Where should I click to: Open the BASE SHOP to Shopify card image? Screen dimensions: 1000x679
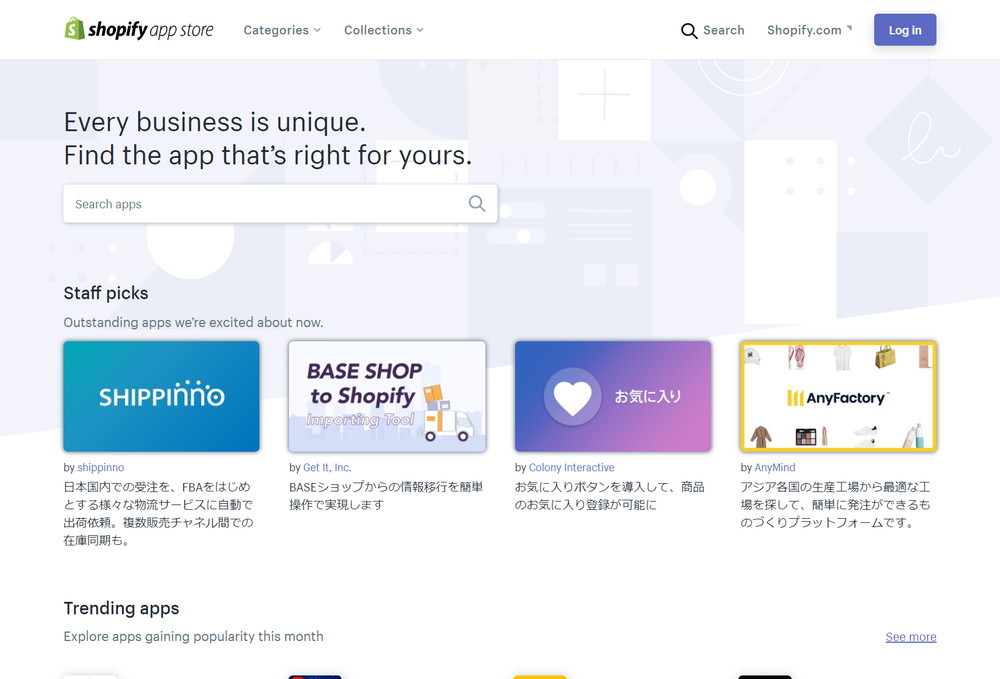(x=387, y=397)
